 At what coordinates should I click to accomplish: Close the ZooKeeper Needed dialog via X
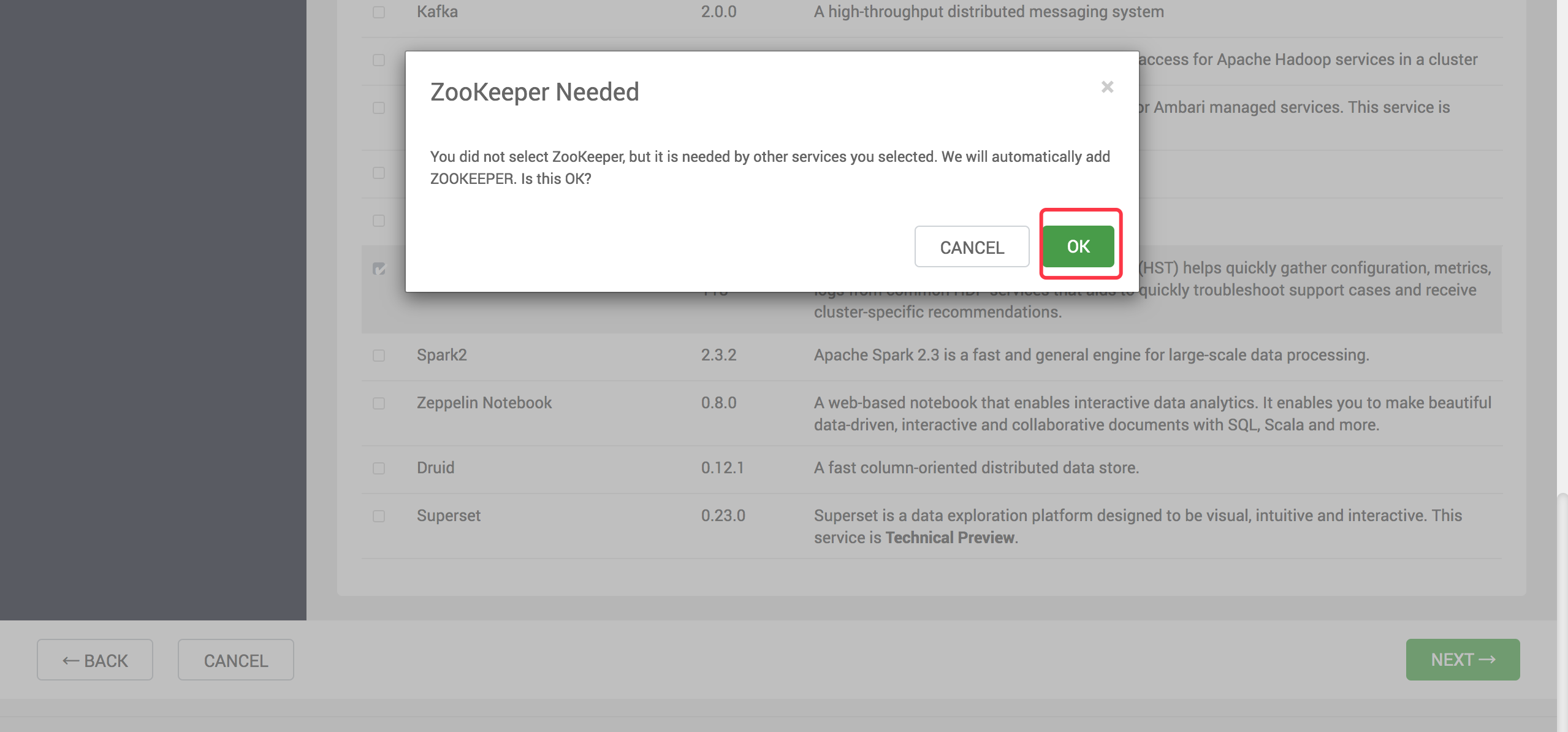point(1107,87)
